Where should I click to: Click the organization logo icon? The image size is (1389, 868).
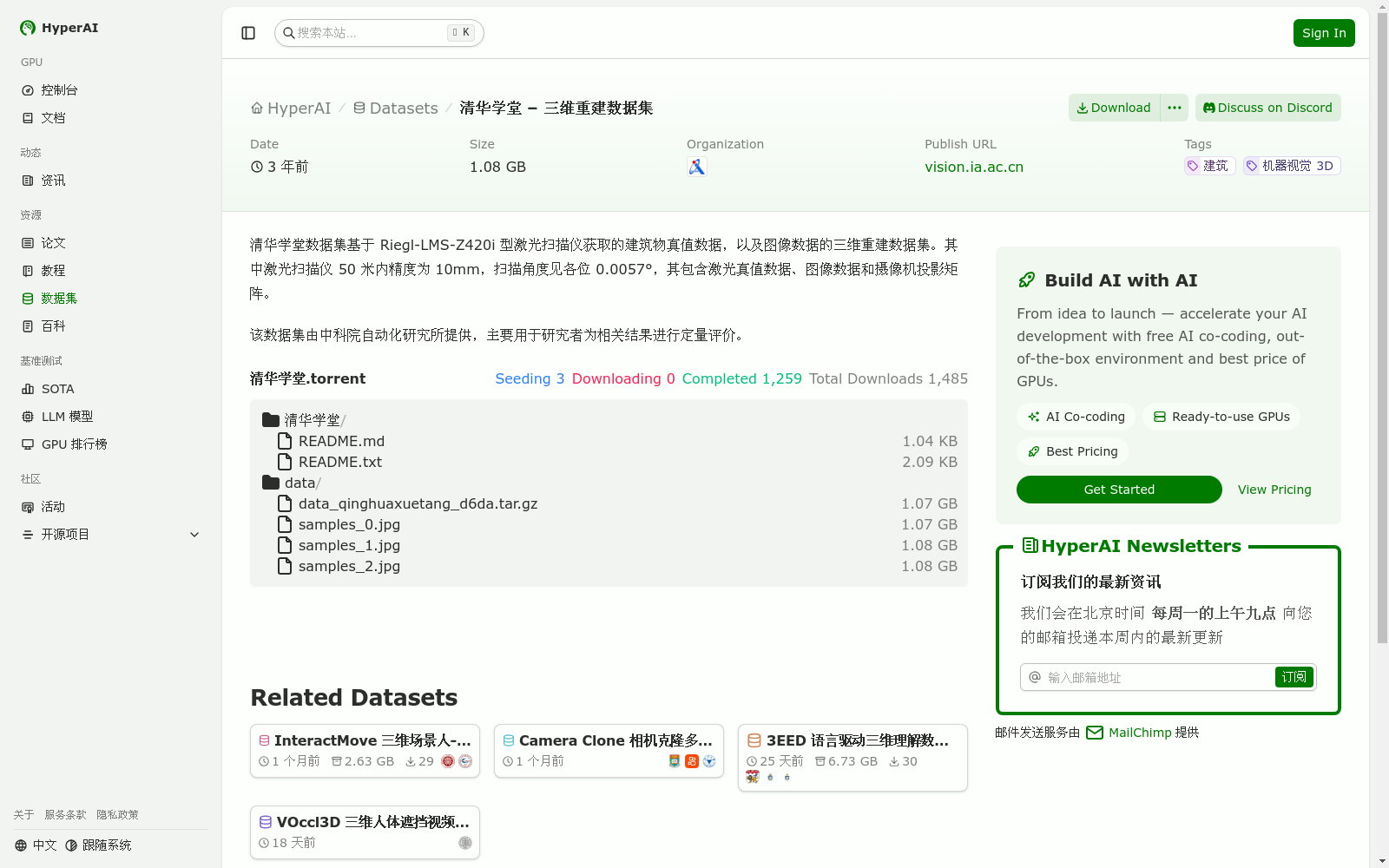pos(696,167)
